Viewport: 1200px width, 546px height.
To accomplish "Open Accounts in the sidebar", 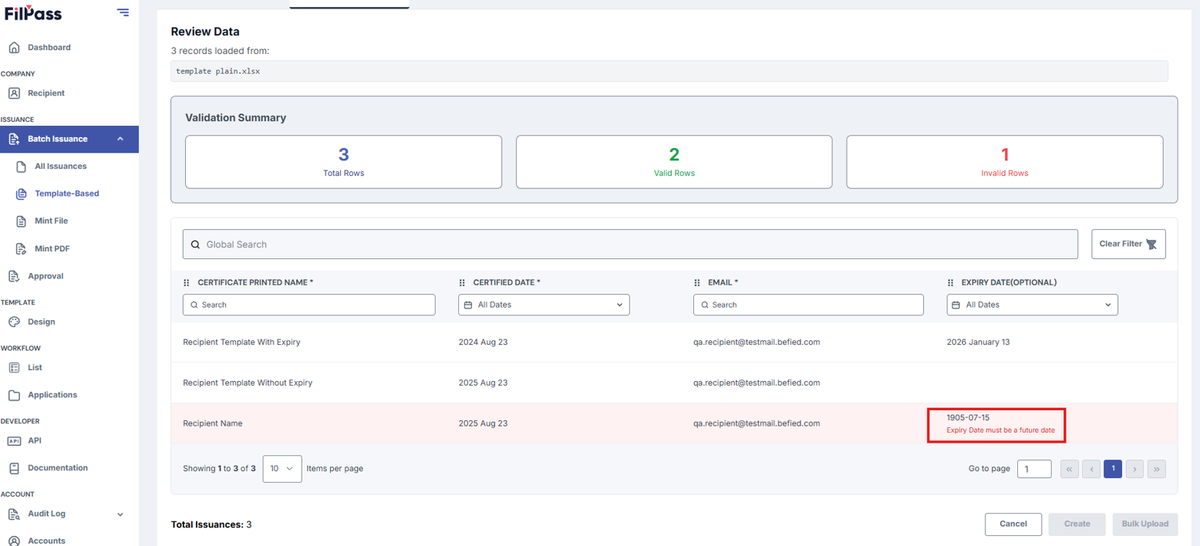I will (x=46, y=540).
